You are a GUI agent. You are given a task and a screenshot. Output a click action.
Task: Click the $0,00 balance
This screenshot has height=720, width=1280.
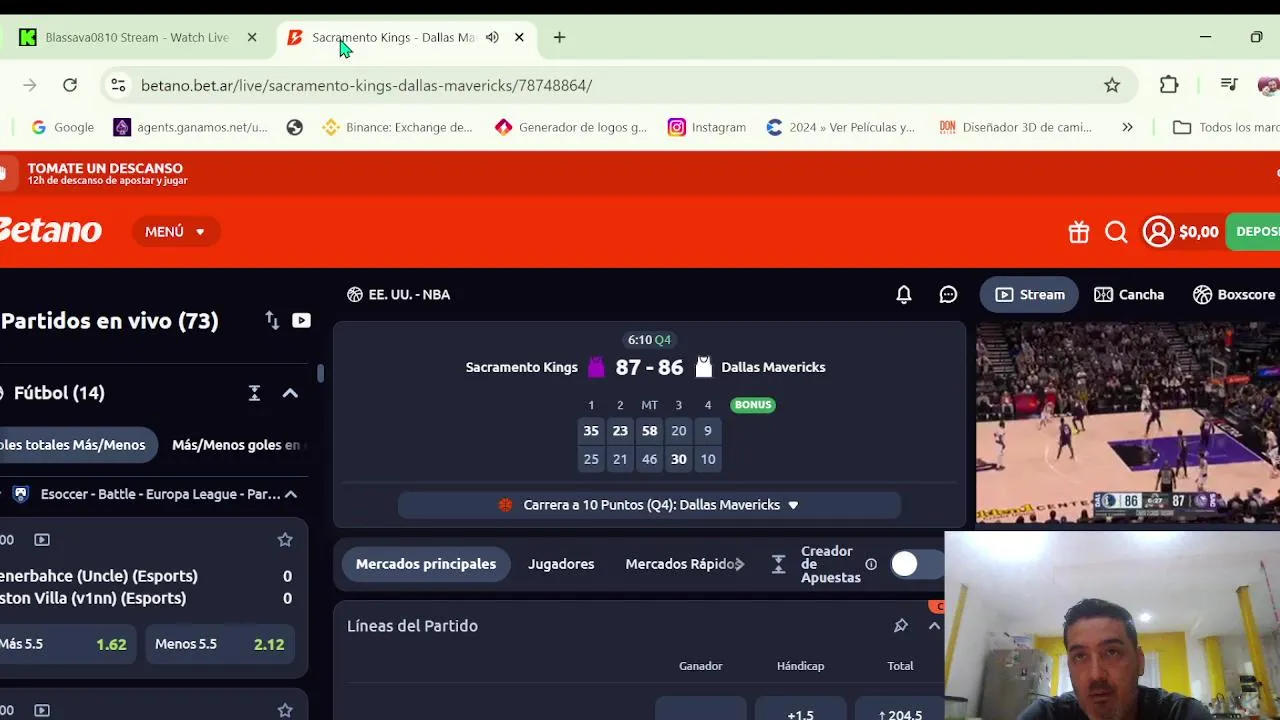tap(1198, 232)
